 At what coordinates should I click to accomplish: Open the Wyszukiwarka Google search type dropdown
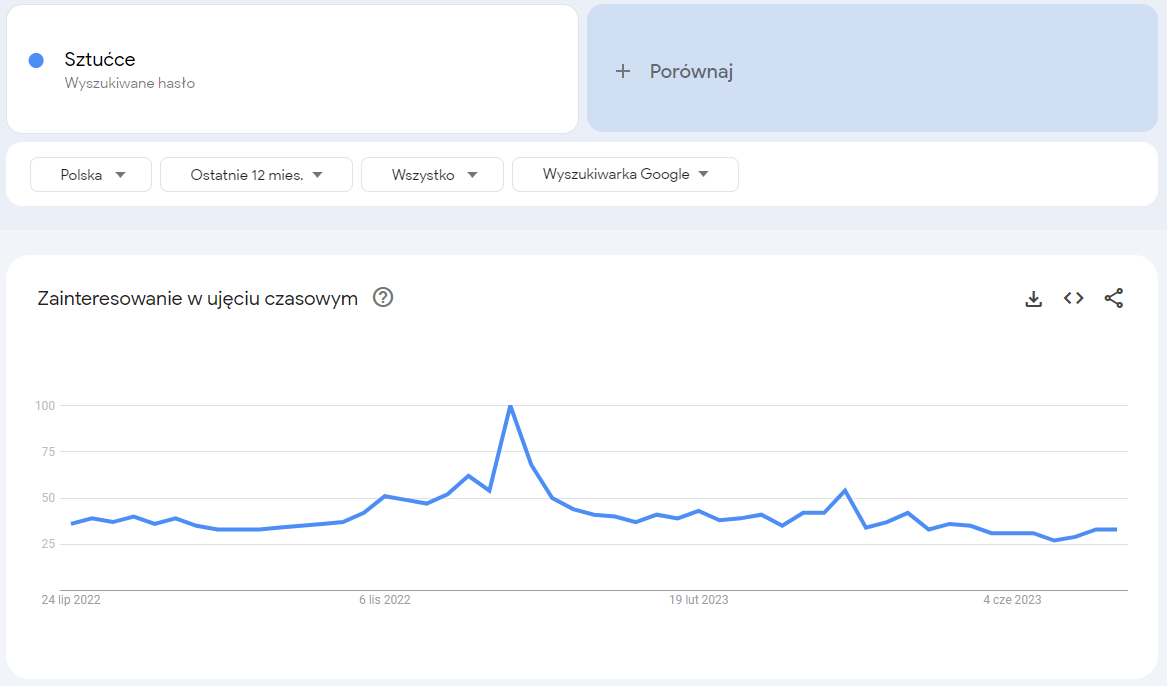tap(625, 174)
